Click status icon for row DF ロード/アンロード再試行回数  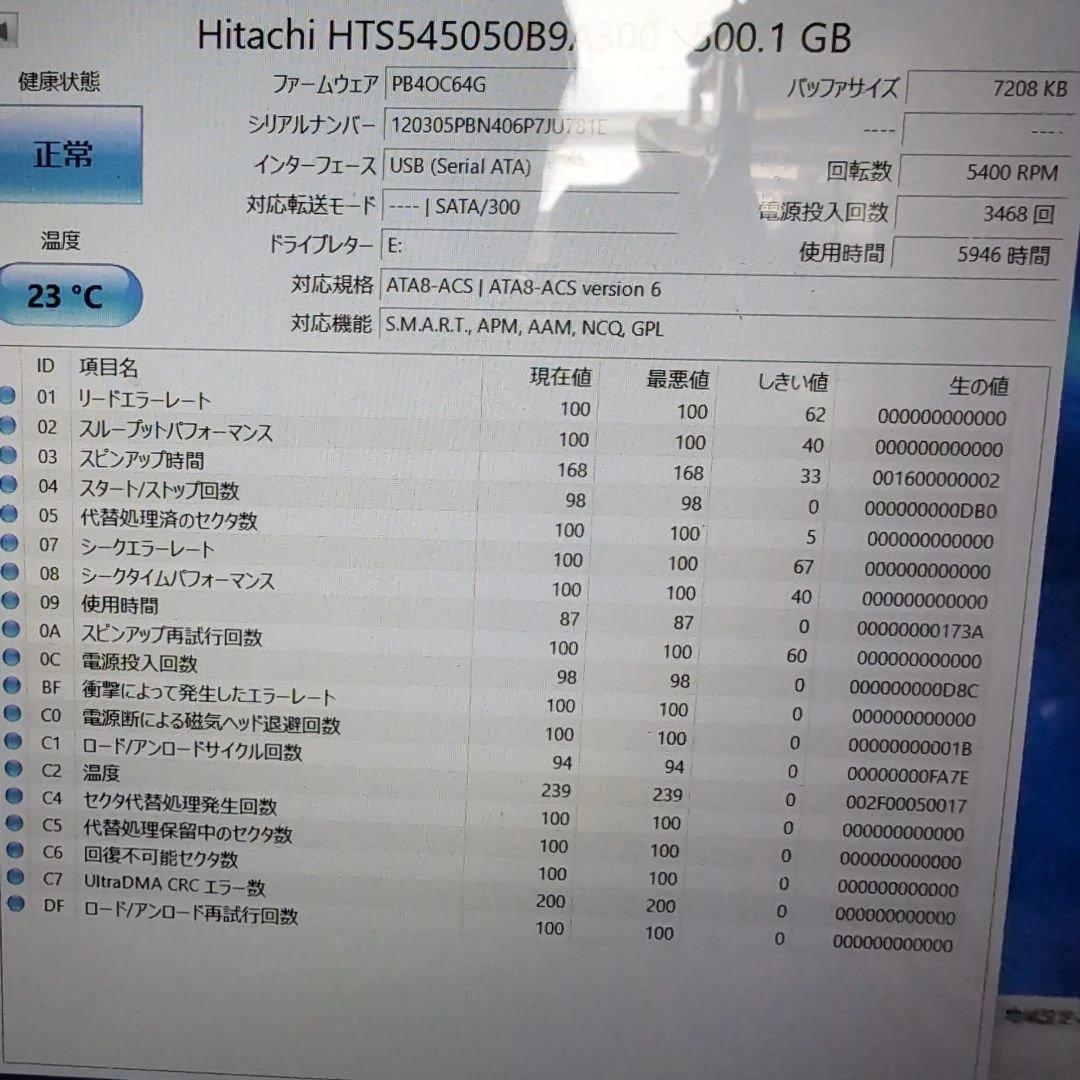[16, 904]
